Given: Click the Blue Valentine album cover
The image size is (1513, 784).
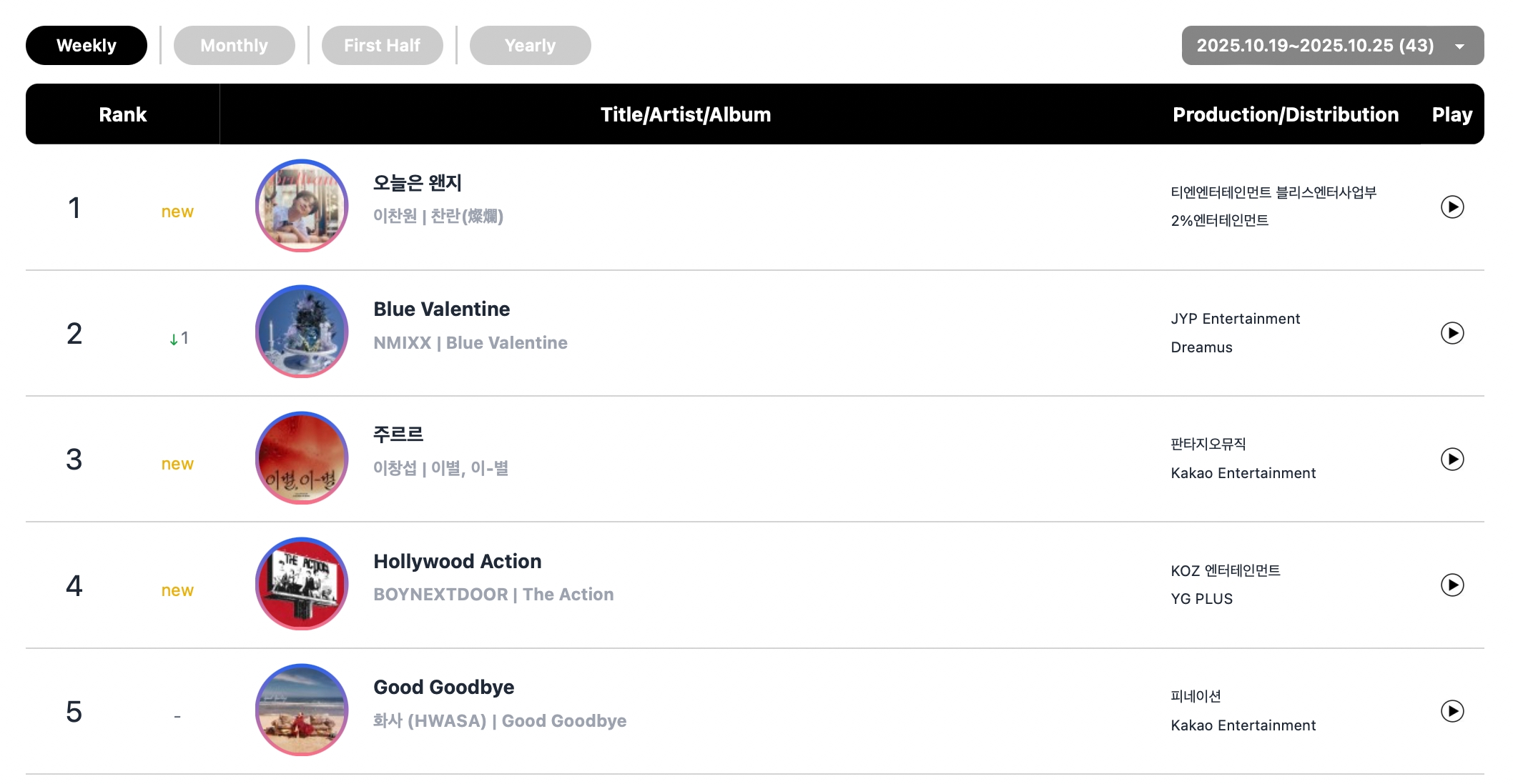Looking at the screenshot, I should pos(302,332).
